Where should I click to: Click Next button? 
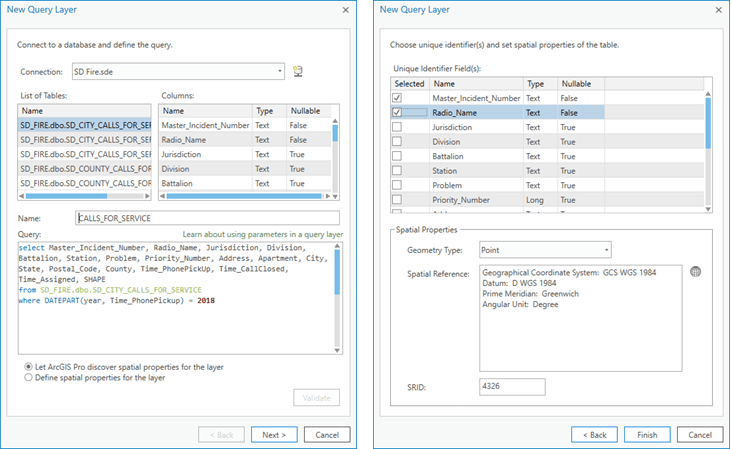pos(274,435)
